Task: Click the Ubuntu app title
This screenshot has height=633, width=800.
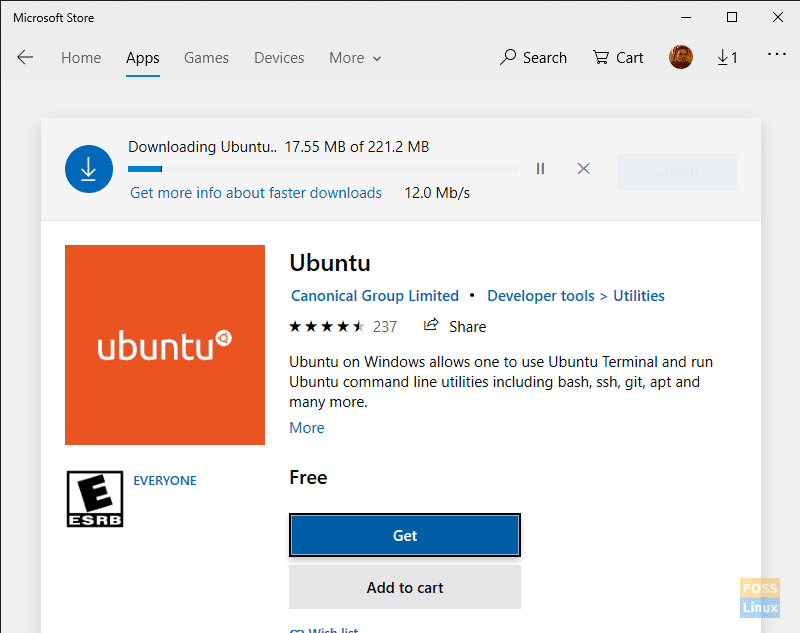Action: 330,263
